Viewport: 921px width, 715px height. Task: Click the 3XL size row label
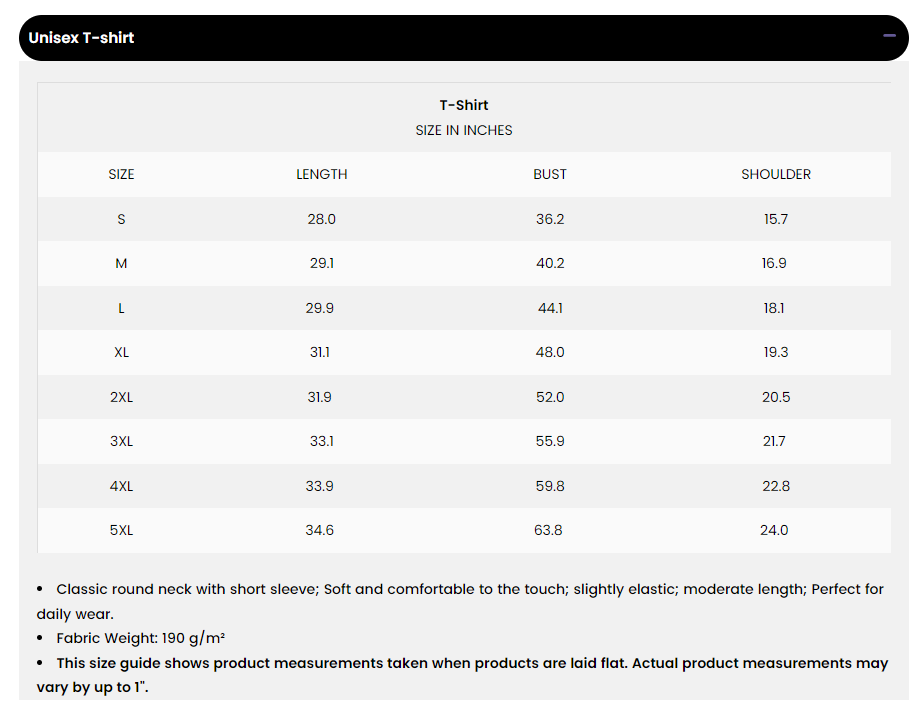pos(121,441)
